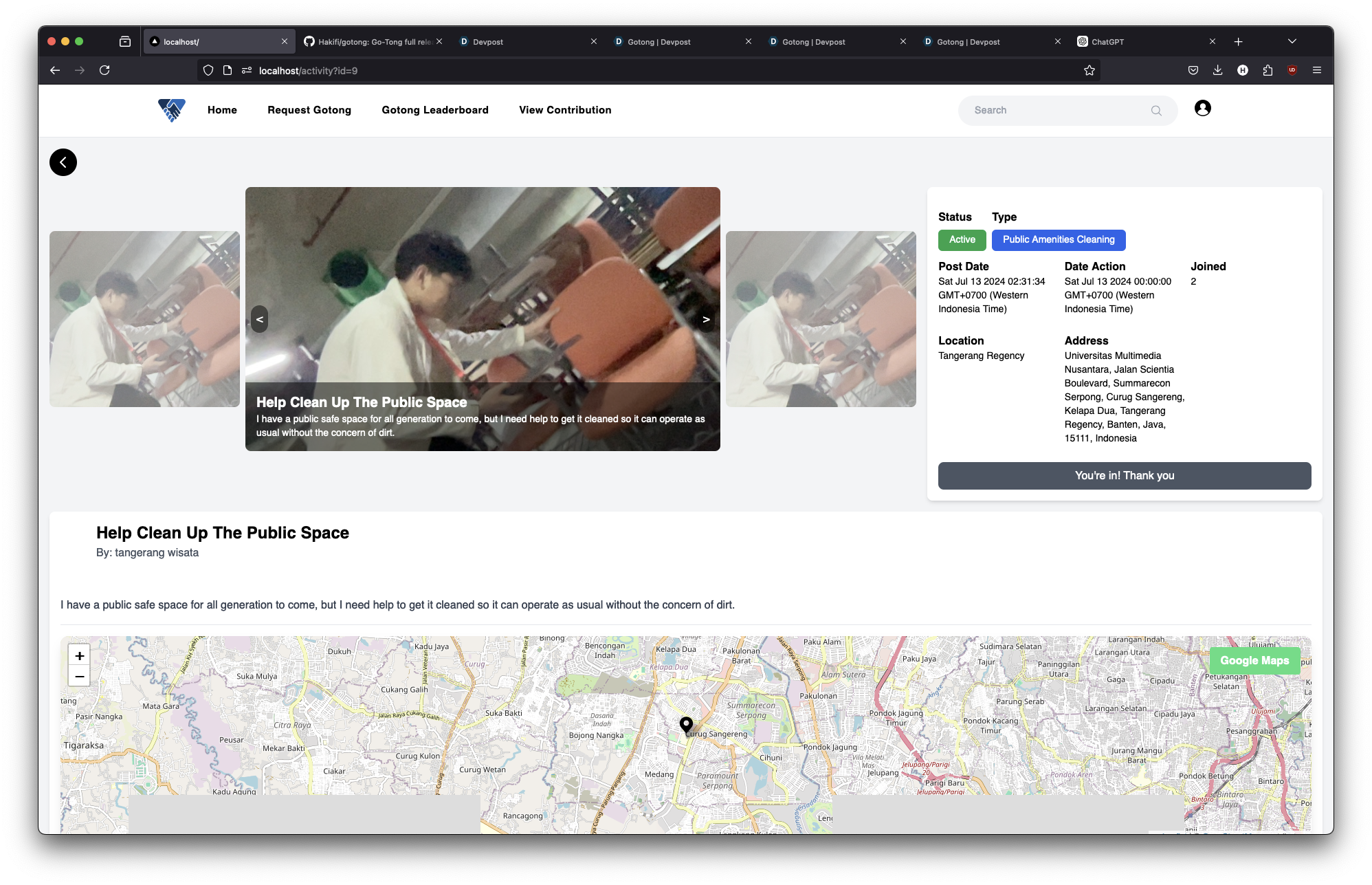Image resolution: width=1372 pixels, height=885 pixels.
Task: Show previous carousel image arrow
Action: pos(260,320)
